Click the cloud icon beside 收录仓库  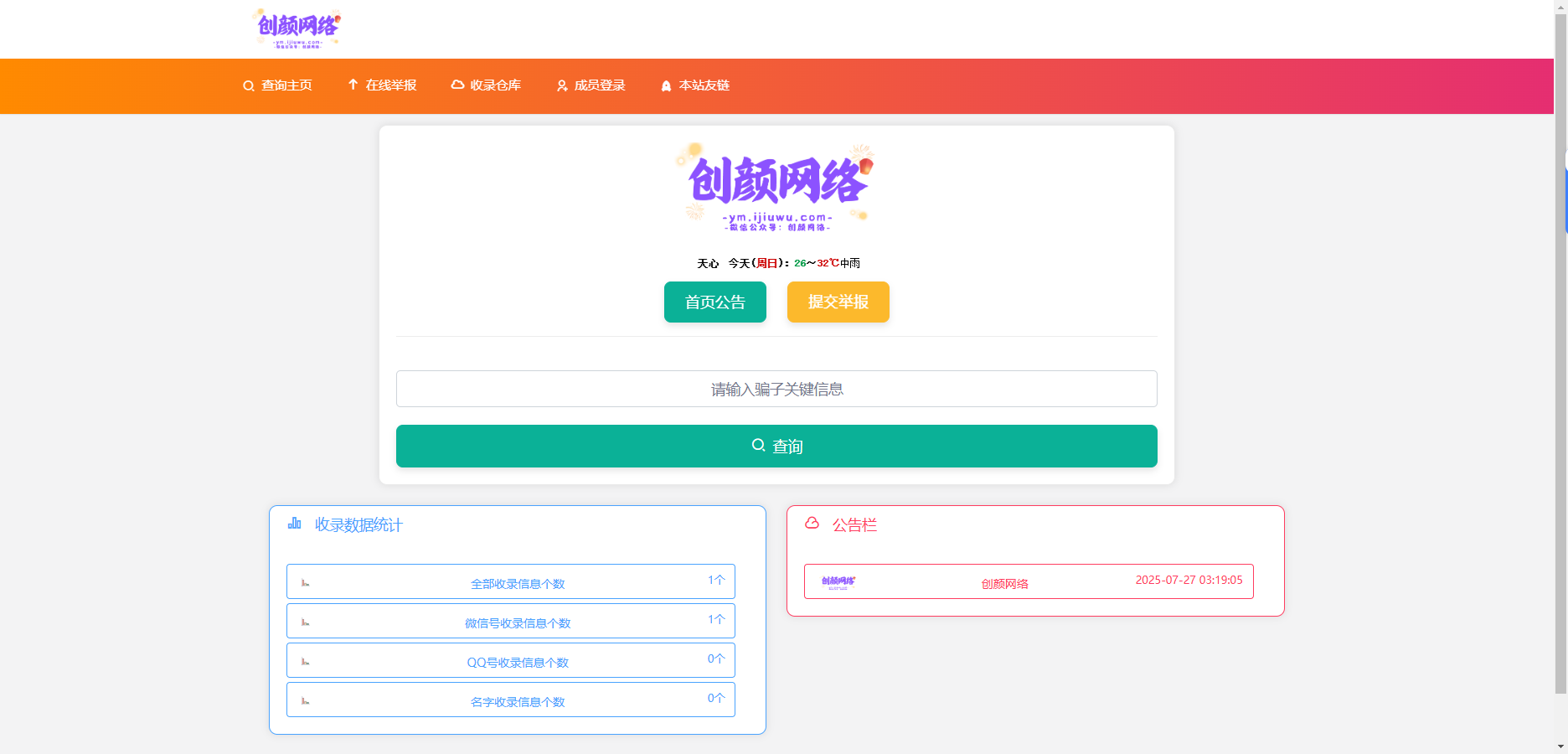456,85
